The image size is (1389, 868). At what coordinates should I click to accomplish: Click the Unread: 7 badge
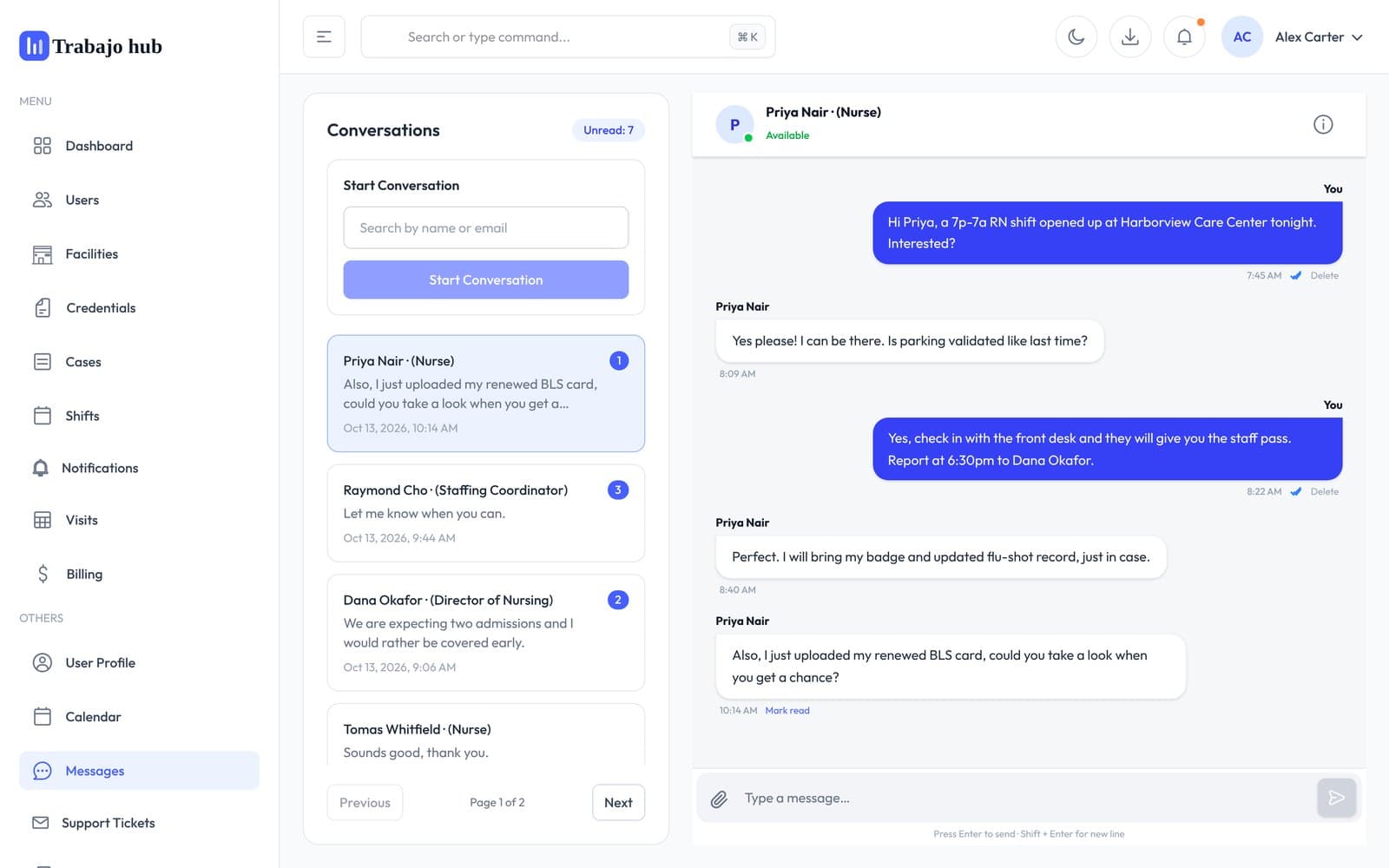coord(609,130)
